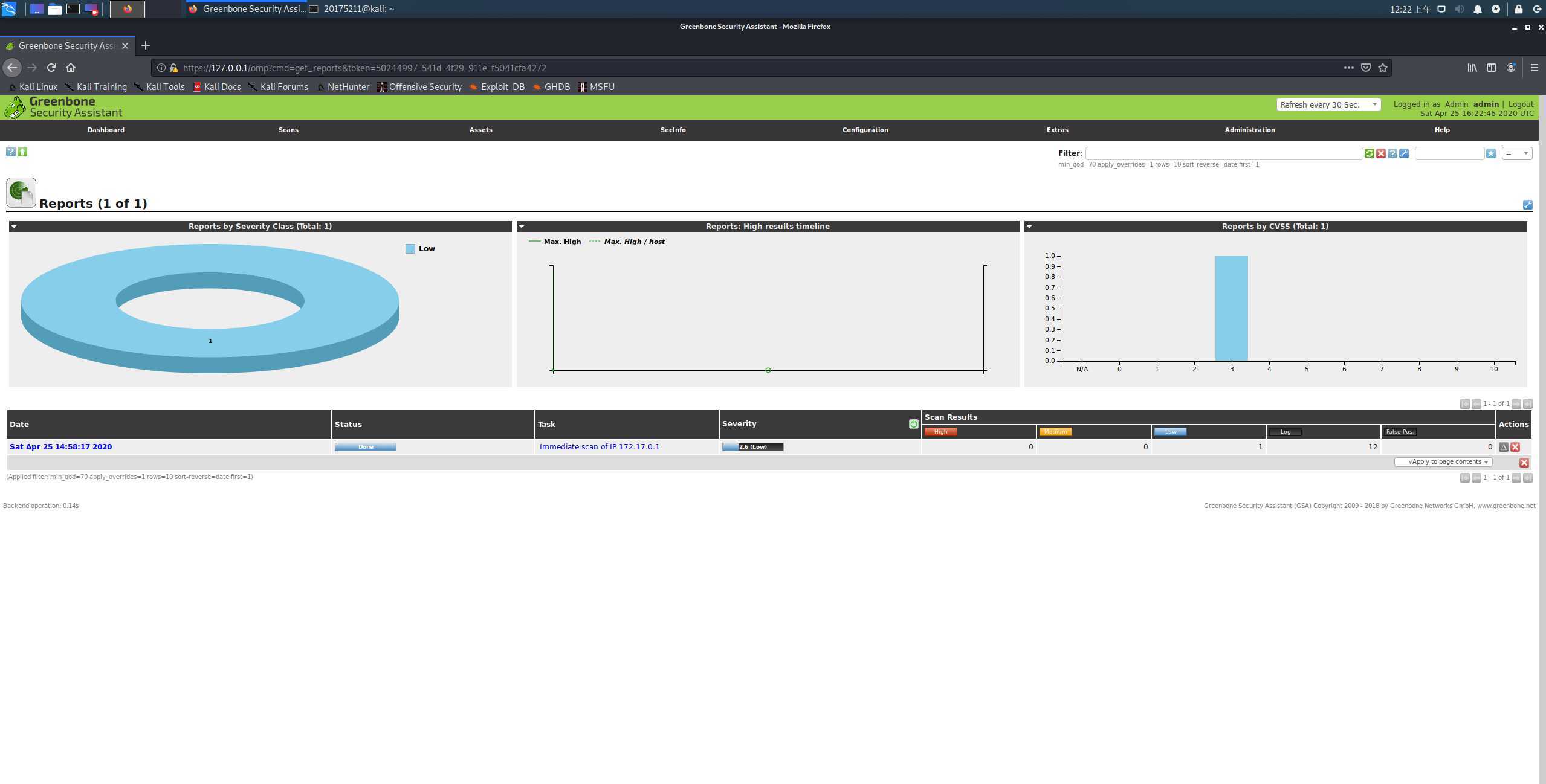Click the new filter name input field
Screen dimensions: 1546x784
[x=1449, y=153]
